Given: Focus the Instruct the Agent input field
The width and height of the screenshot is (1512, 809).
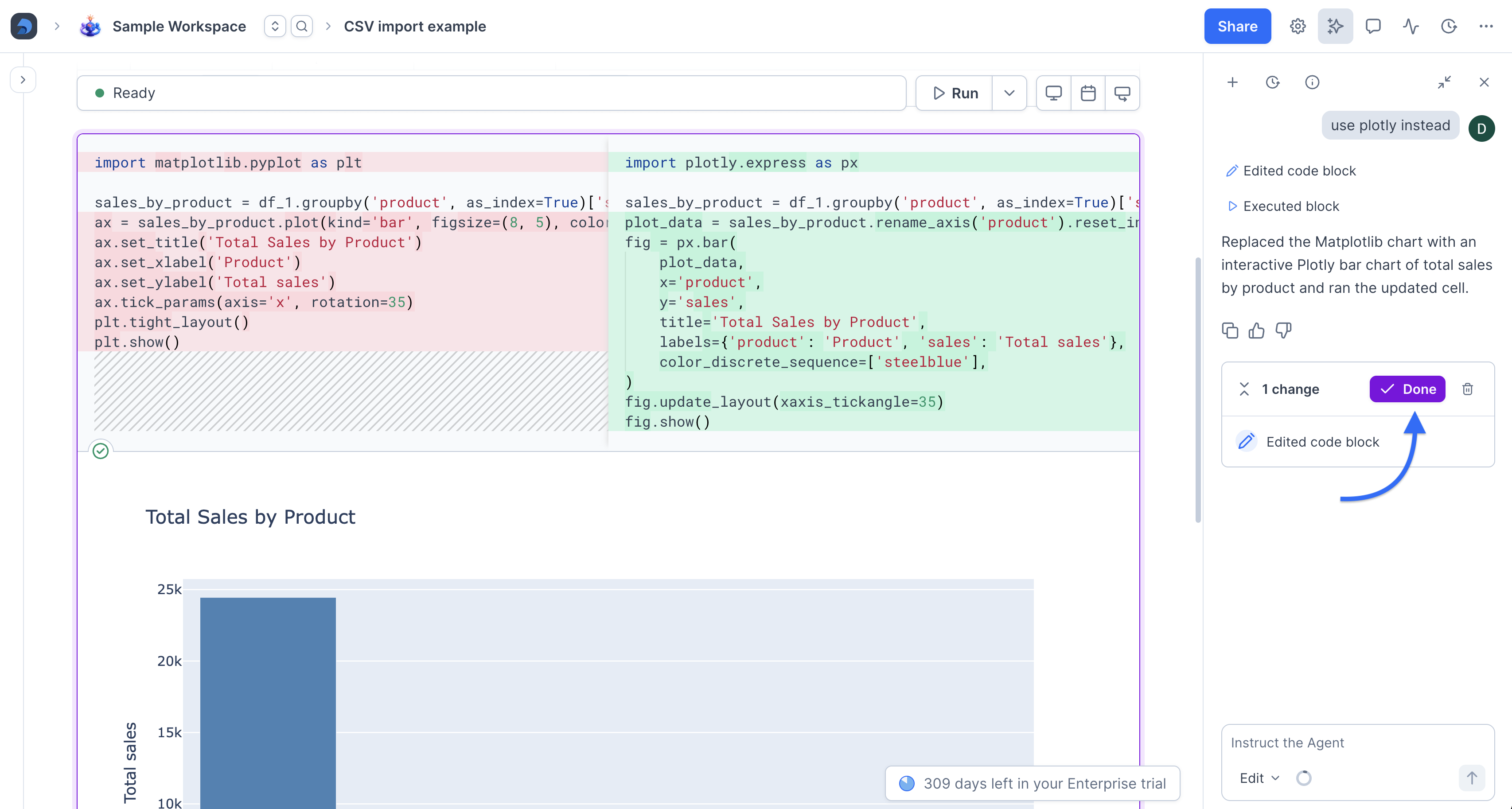Looking at the screenshot, I should point(1357,743).
